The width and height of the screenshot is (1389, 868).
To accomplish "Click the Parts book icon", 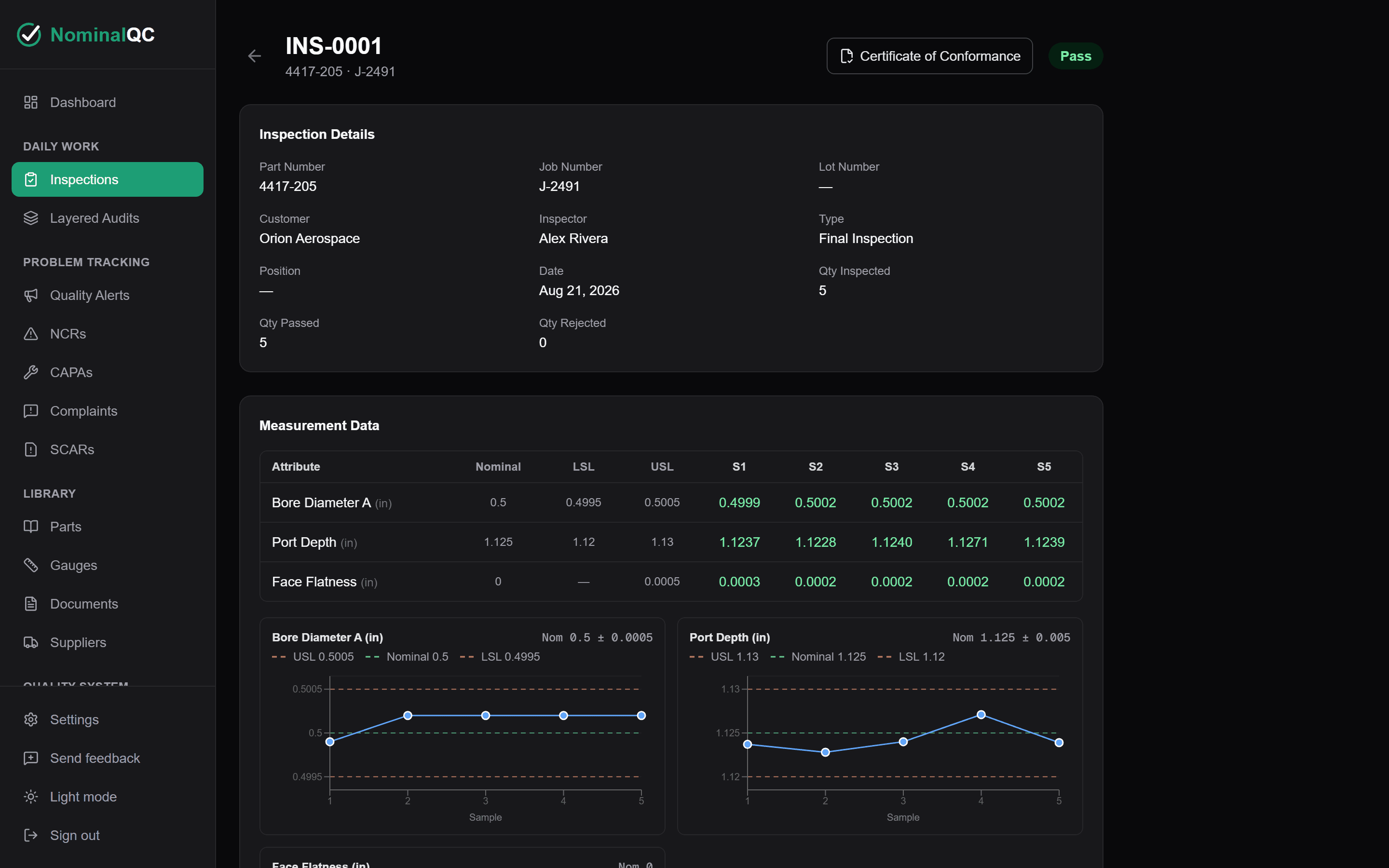I will [x=31, y=527].
